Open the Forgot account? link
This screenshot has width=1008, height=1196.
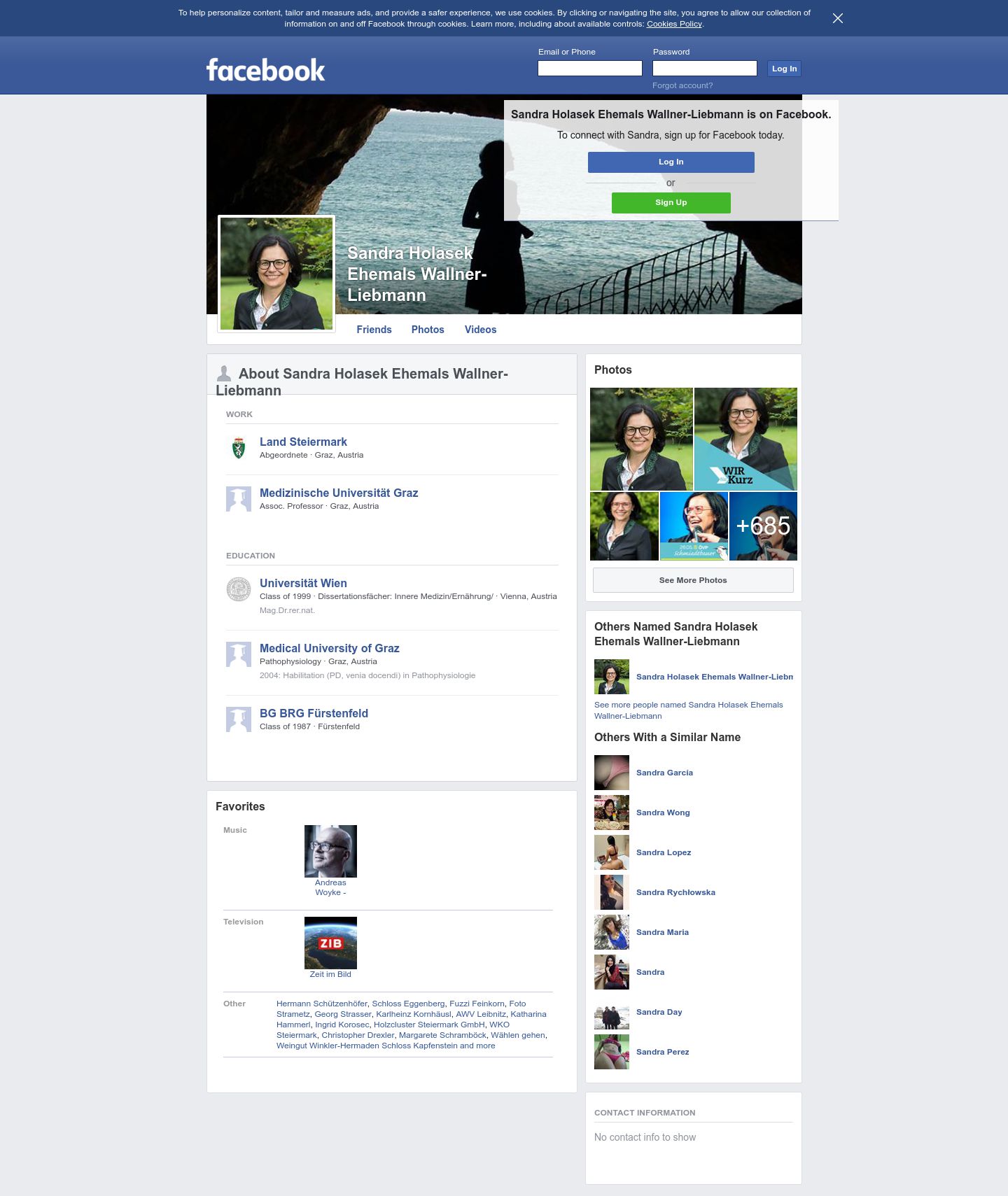pyautogui.click(x=682, y=85)
